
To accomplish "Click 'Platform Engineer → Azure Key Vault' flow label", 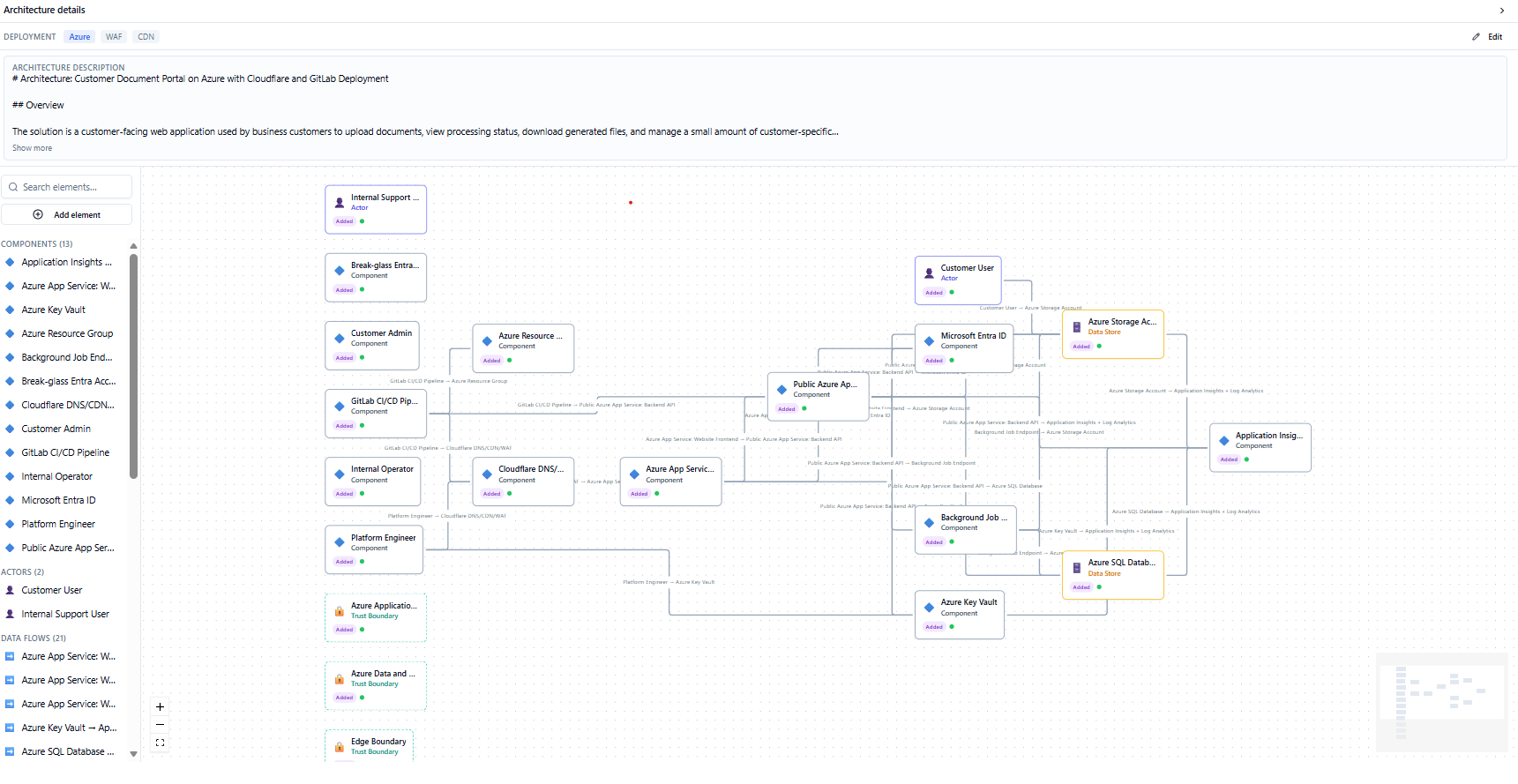I will tap(669, 582).
